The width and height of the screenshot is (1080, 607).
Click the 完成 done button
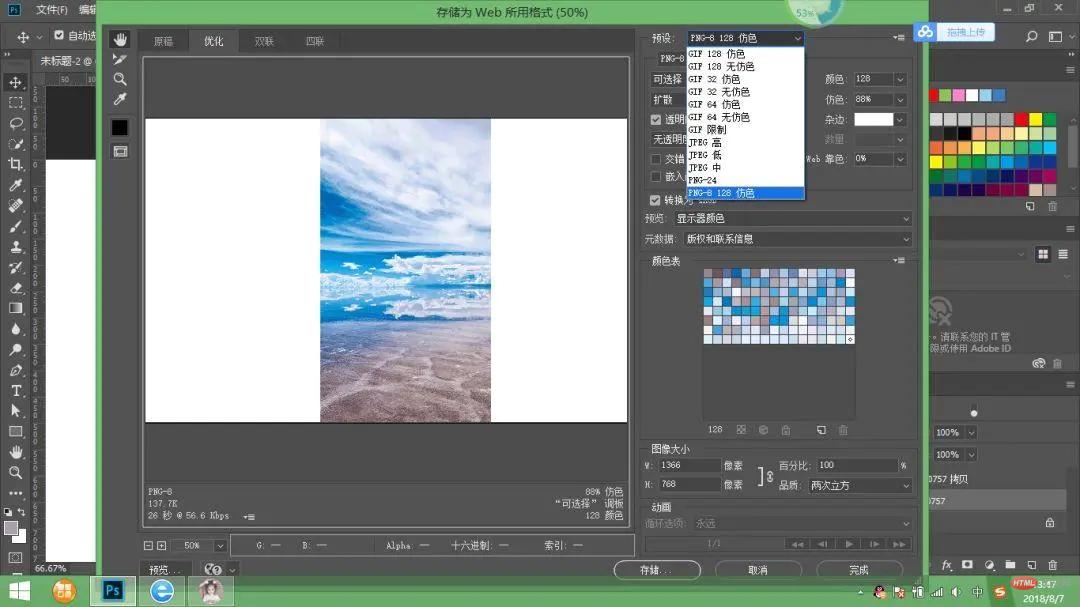click(x=859, y=570)
